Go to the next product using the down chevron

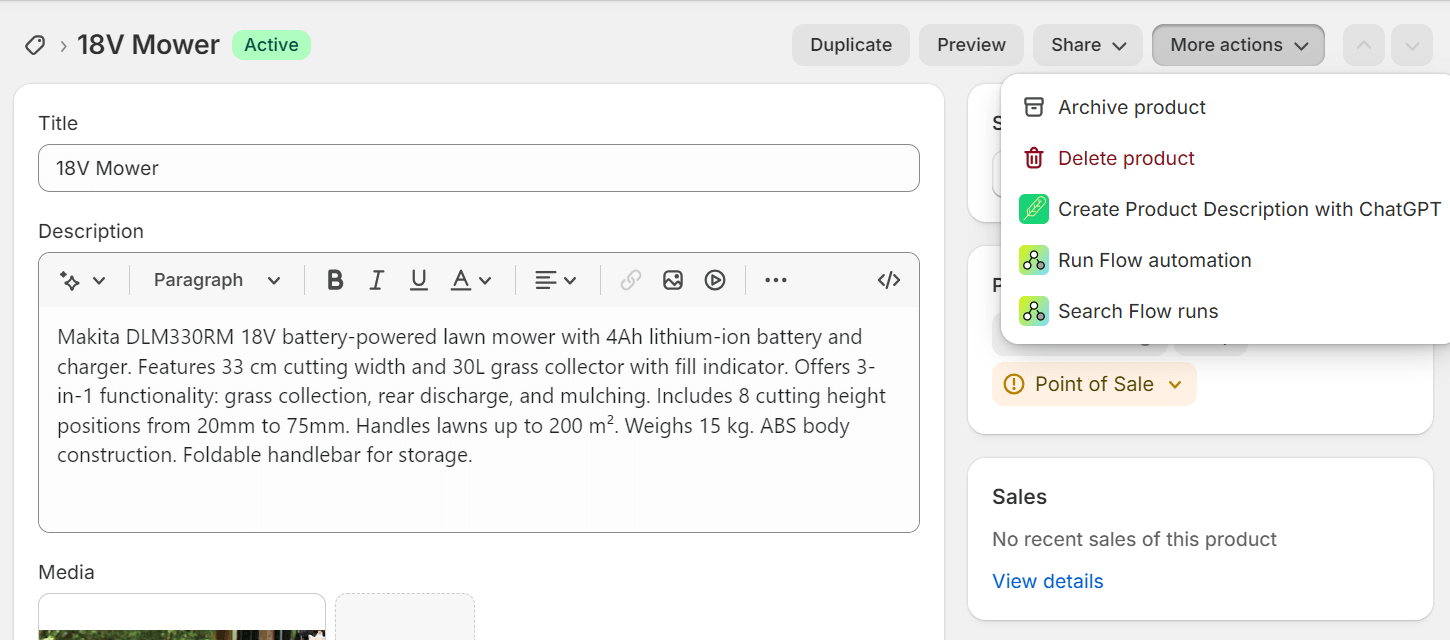click(1411, 44)
